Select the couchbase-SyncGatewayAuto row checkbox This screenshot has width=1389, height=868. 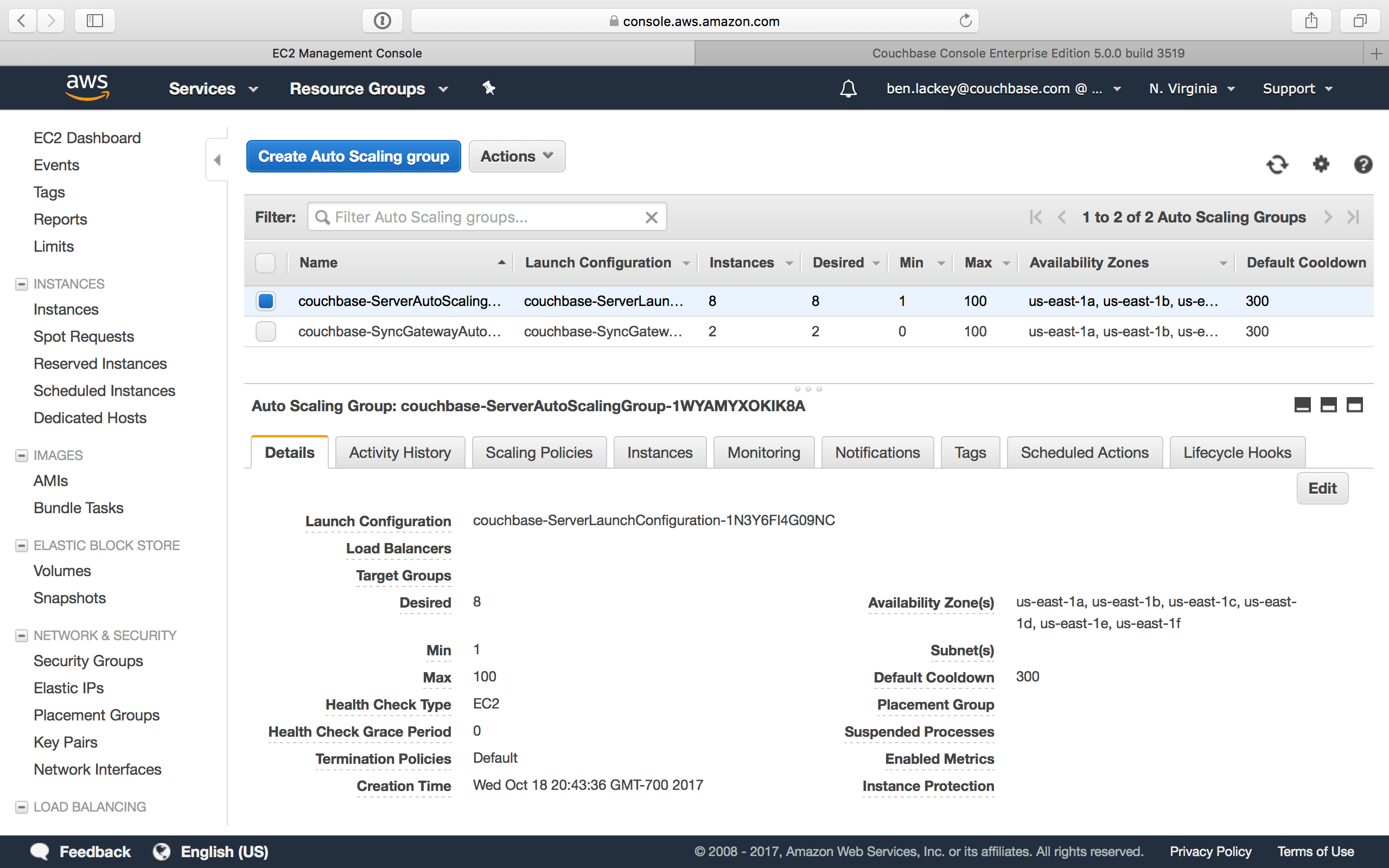(265, 331)
